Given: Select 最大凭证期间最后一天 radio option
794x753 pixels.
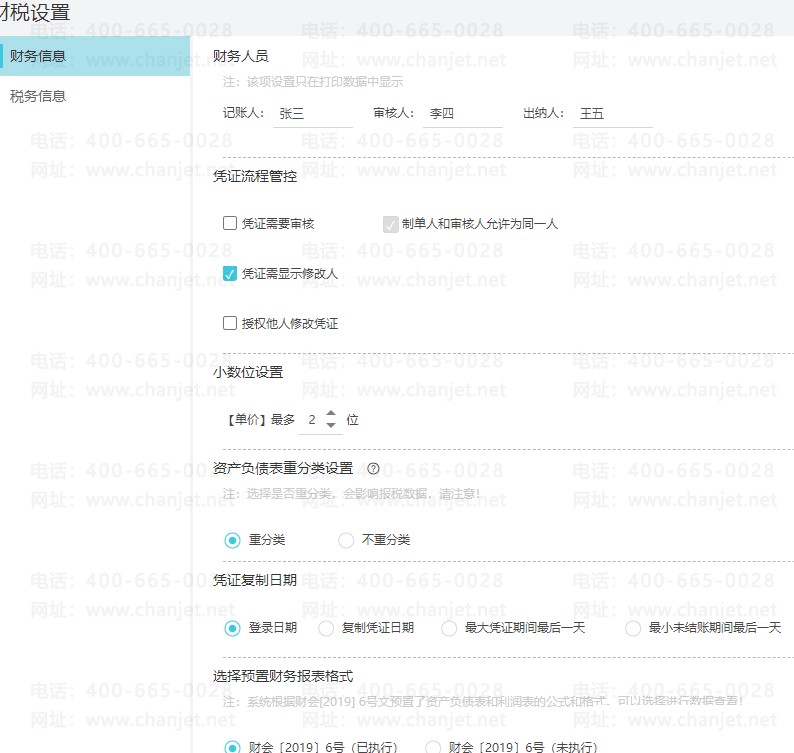Looking at the screenshot, I should point(449,628).
